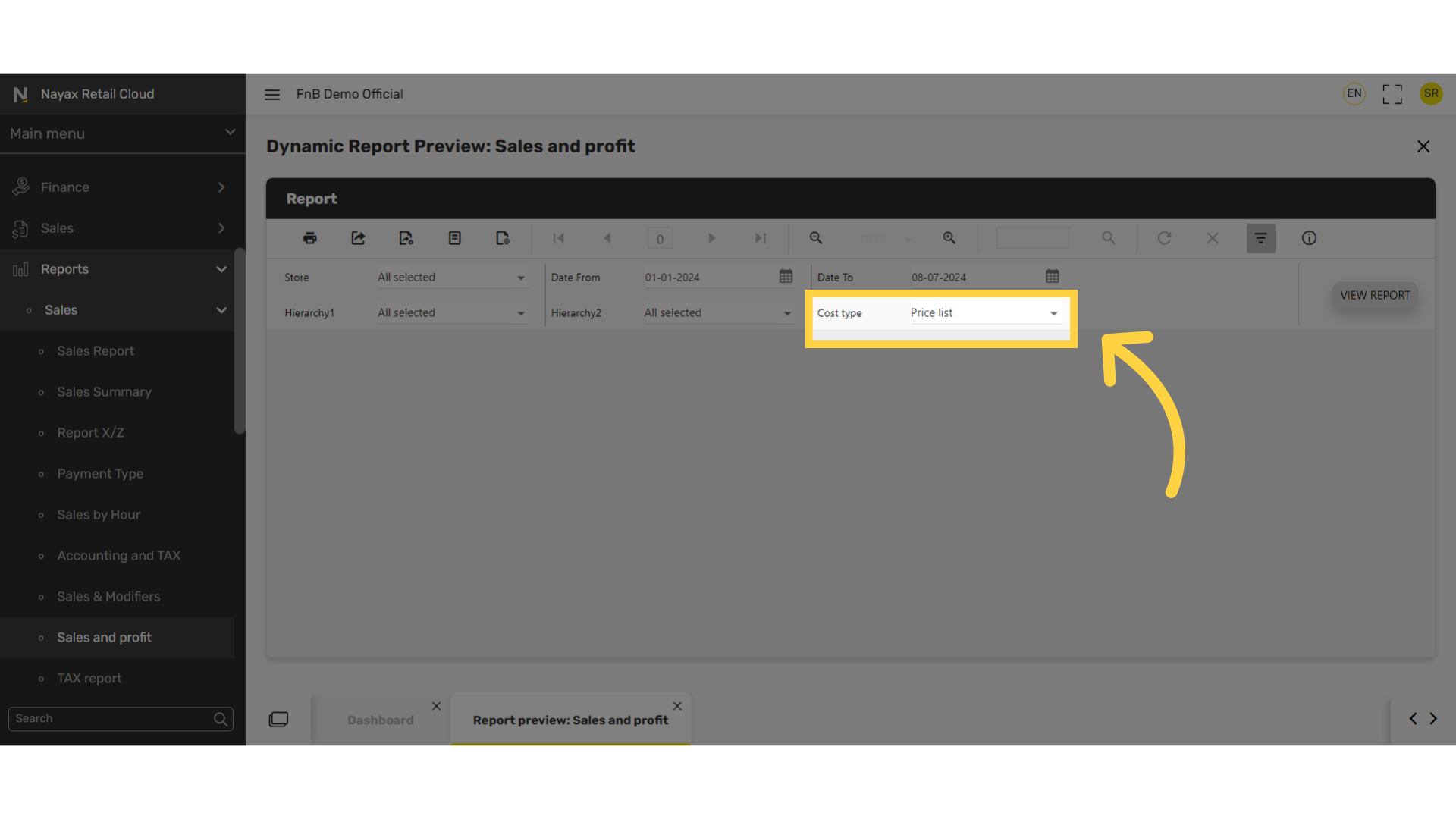Click the zoom in magnifier icon
This screenshot has height=819, width=1456.
click(x=949, y=238)
